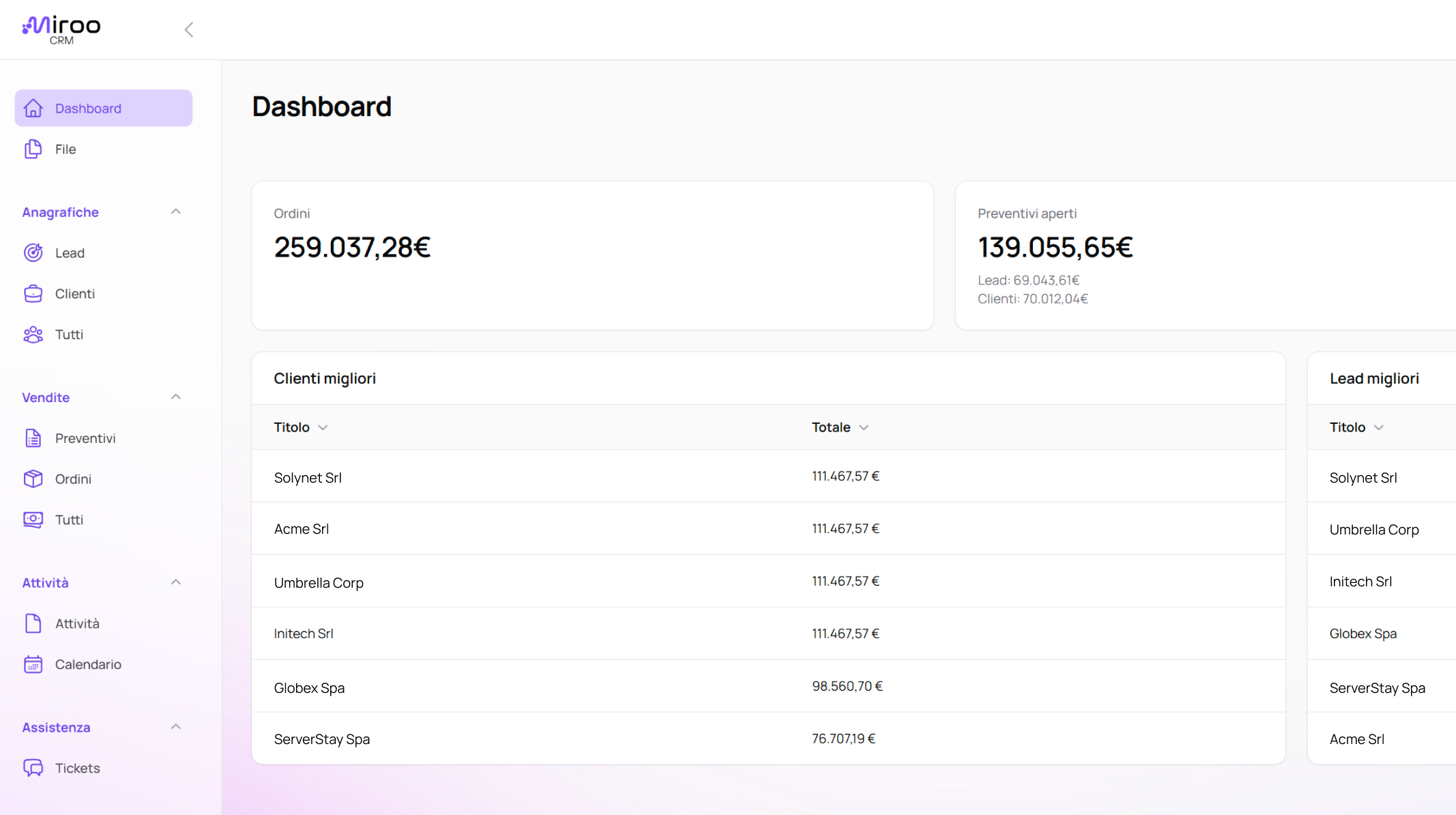Screen dimensions: 1456x815
Task: Open Calendario from the Attività section
Action: pyautogui.click(x=88, y=664)
